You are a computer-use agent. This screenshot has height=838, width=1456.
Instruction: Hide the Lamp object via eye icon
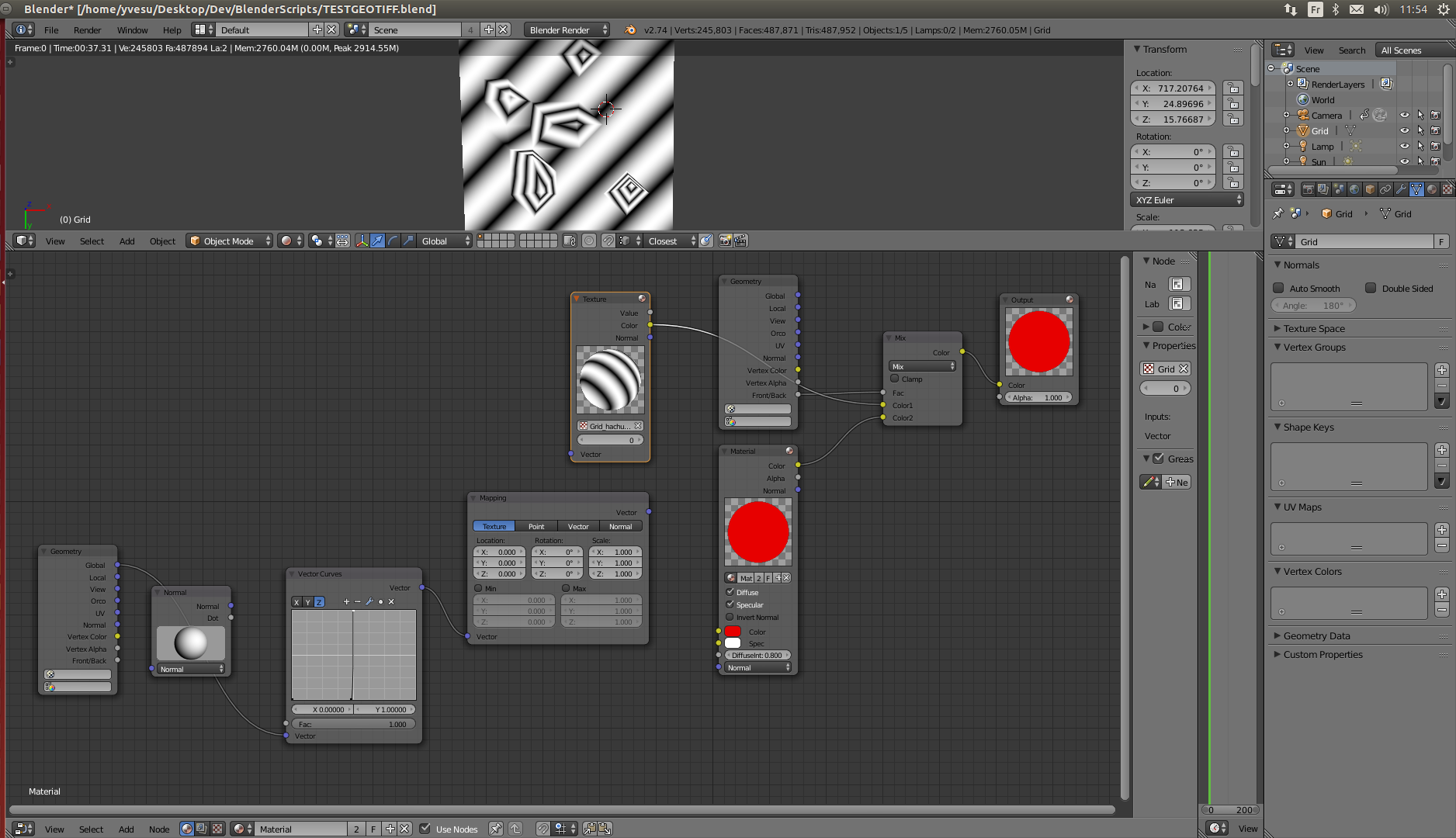pos(1404,146)
